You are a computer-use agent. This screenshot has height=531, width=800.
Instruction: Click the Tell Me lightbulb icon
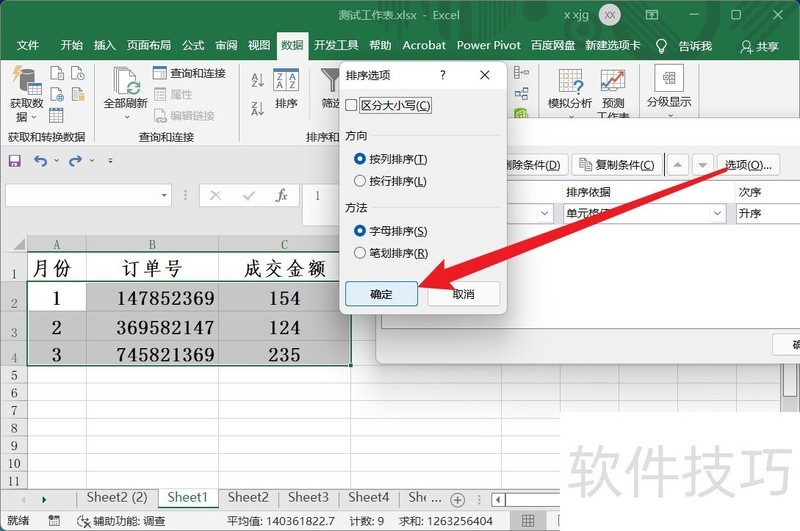[x=661, y=46]
